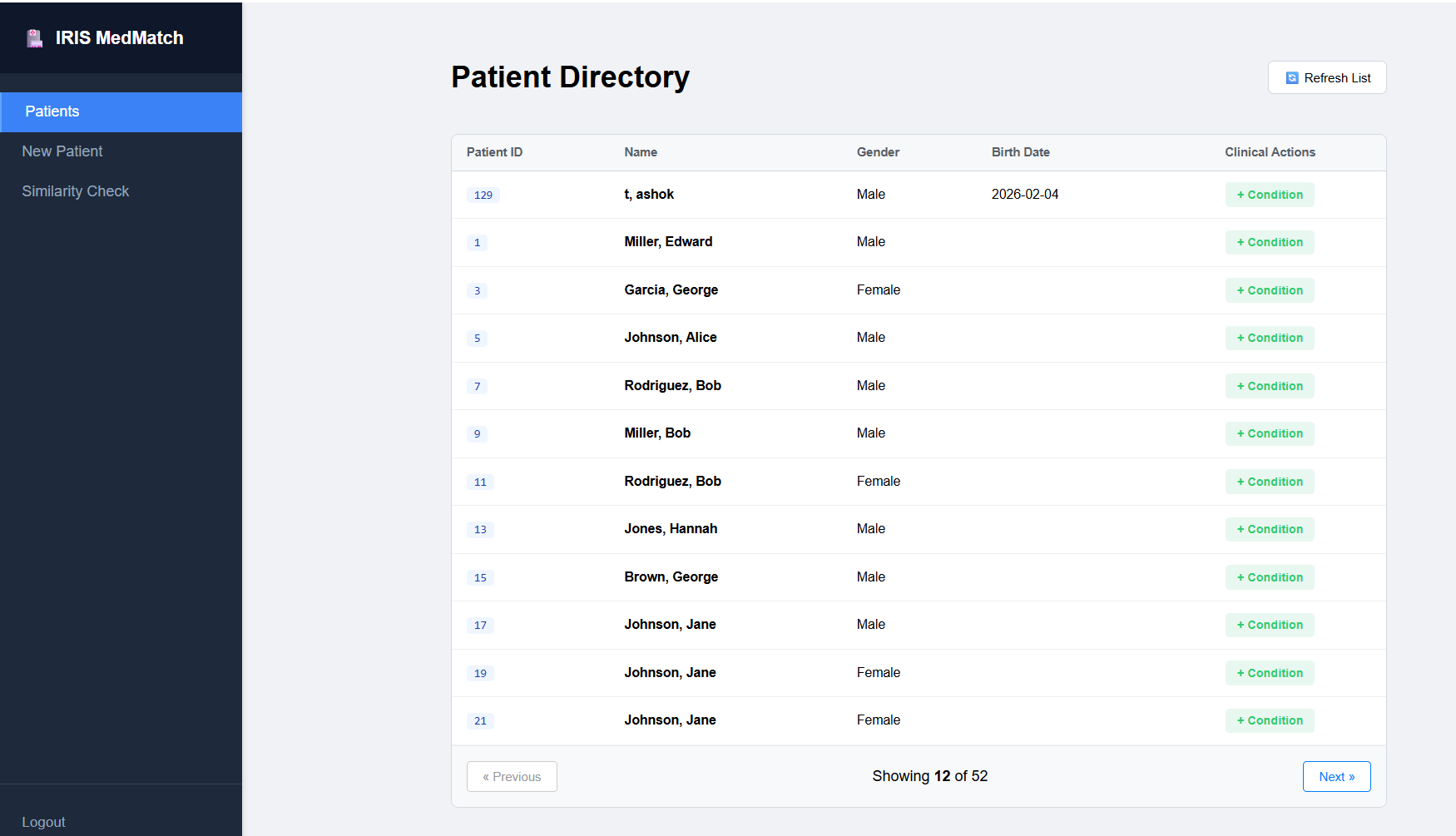
Task: Select patient ID badge 15
Action: tap(480, 578)
